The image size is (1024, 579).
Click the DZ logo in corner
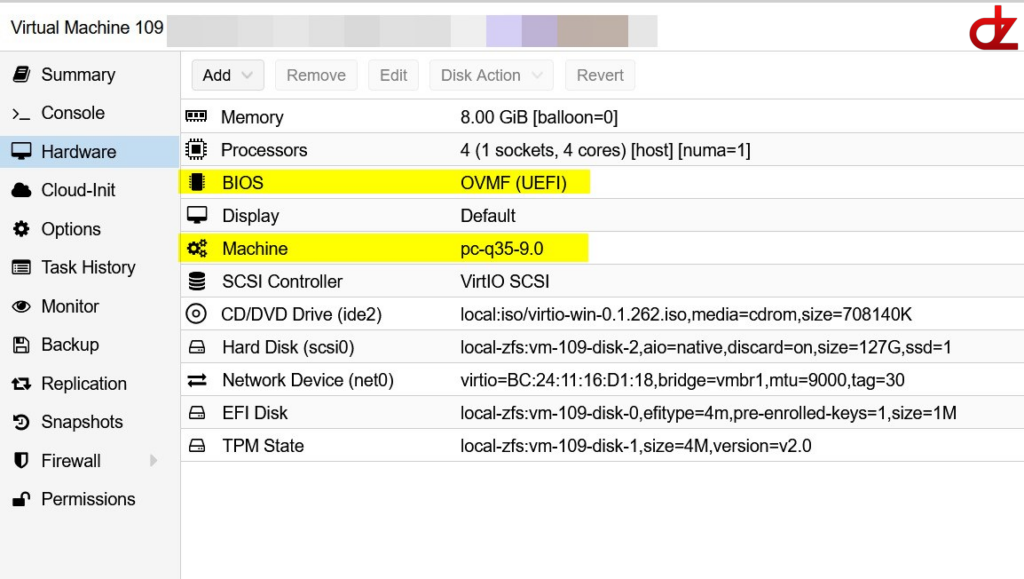pyautogui.click(x=992, y=28)
